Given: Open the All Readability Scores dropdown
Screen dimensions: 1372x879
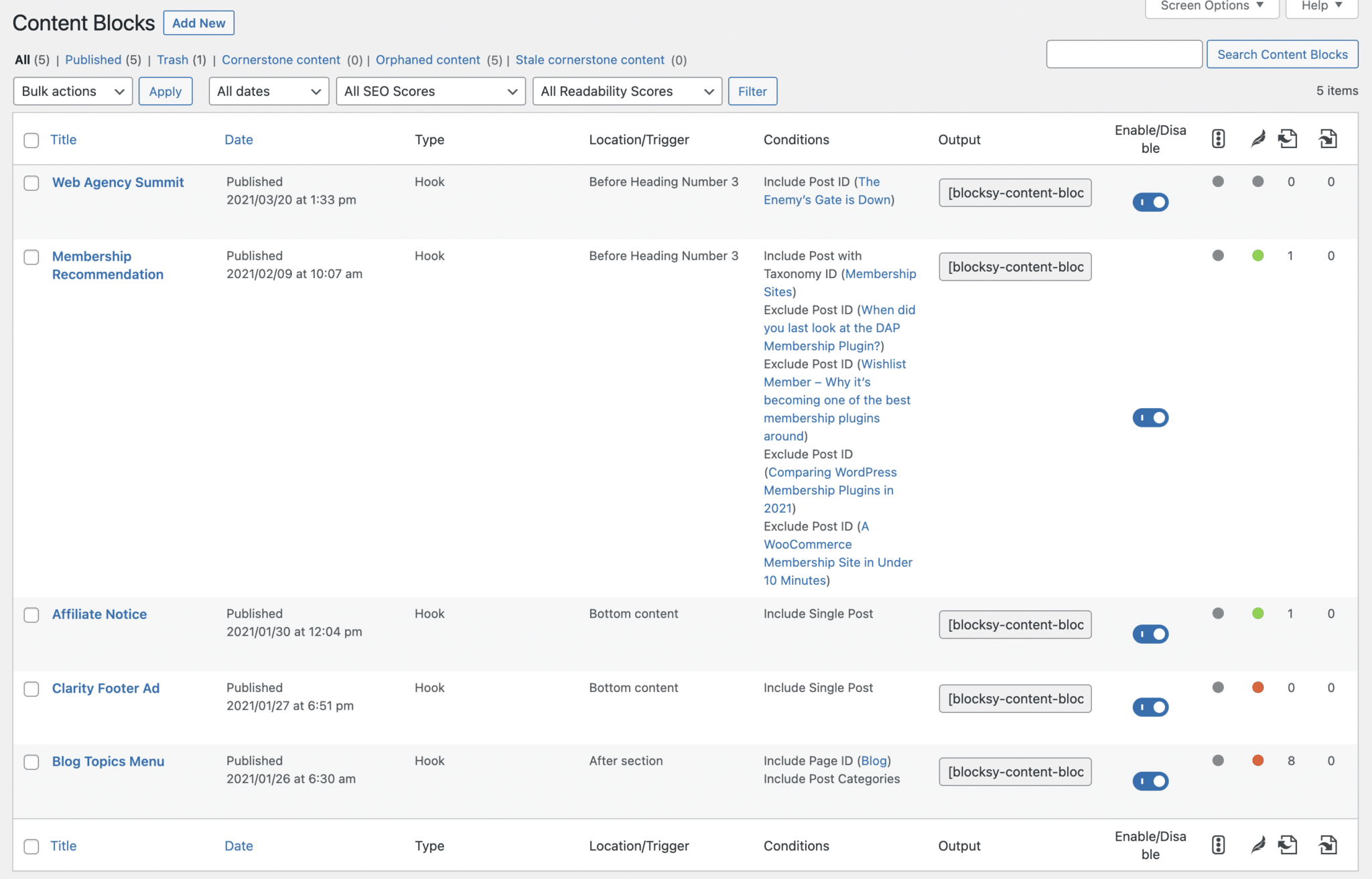Looking at the screenshot, I should coord(626,91).
